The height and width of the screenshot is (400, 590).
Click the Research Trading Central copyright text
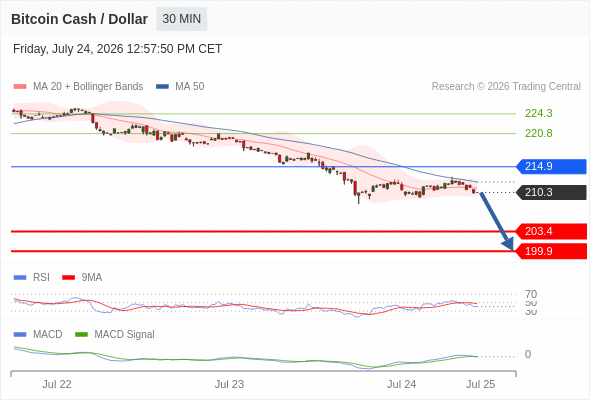pos(506,87)
